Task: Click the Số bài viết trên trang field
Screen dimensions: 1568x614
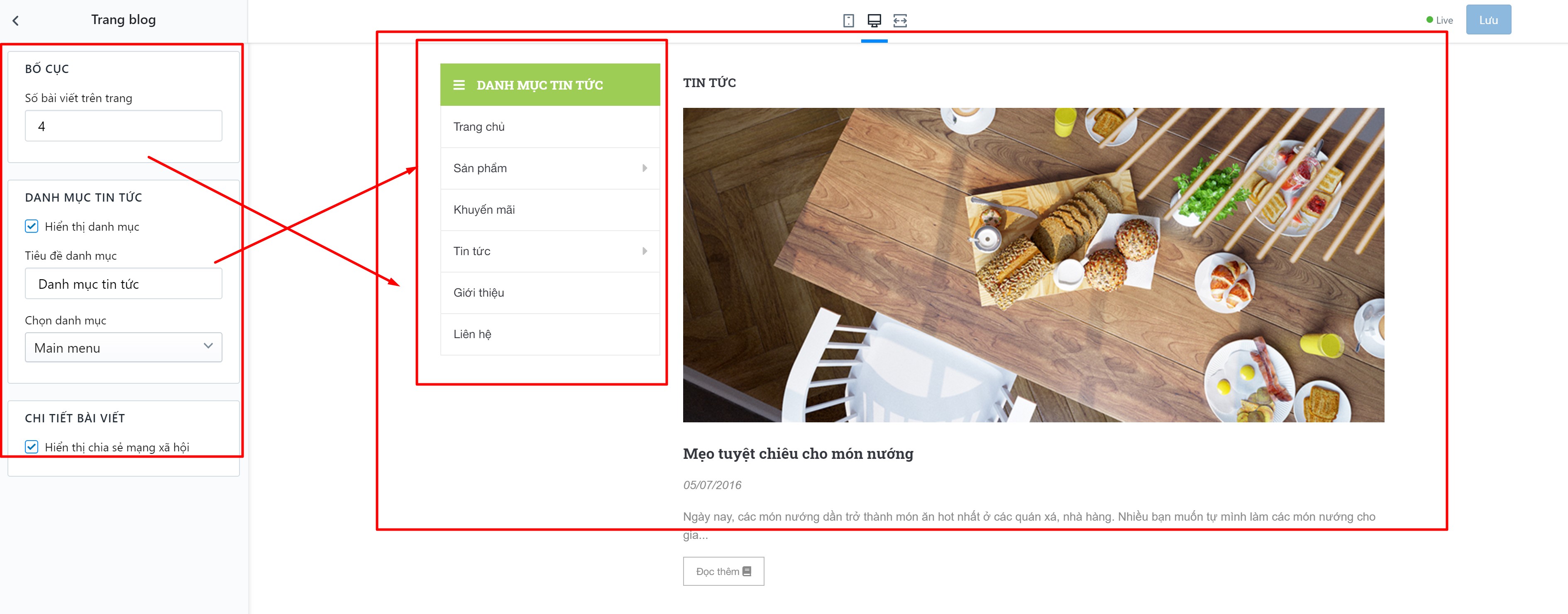Action: click(x=124, y=126)
